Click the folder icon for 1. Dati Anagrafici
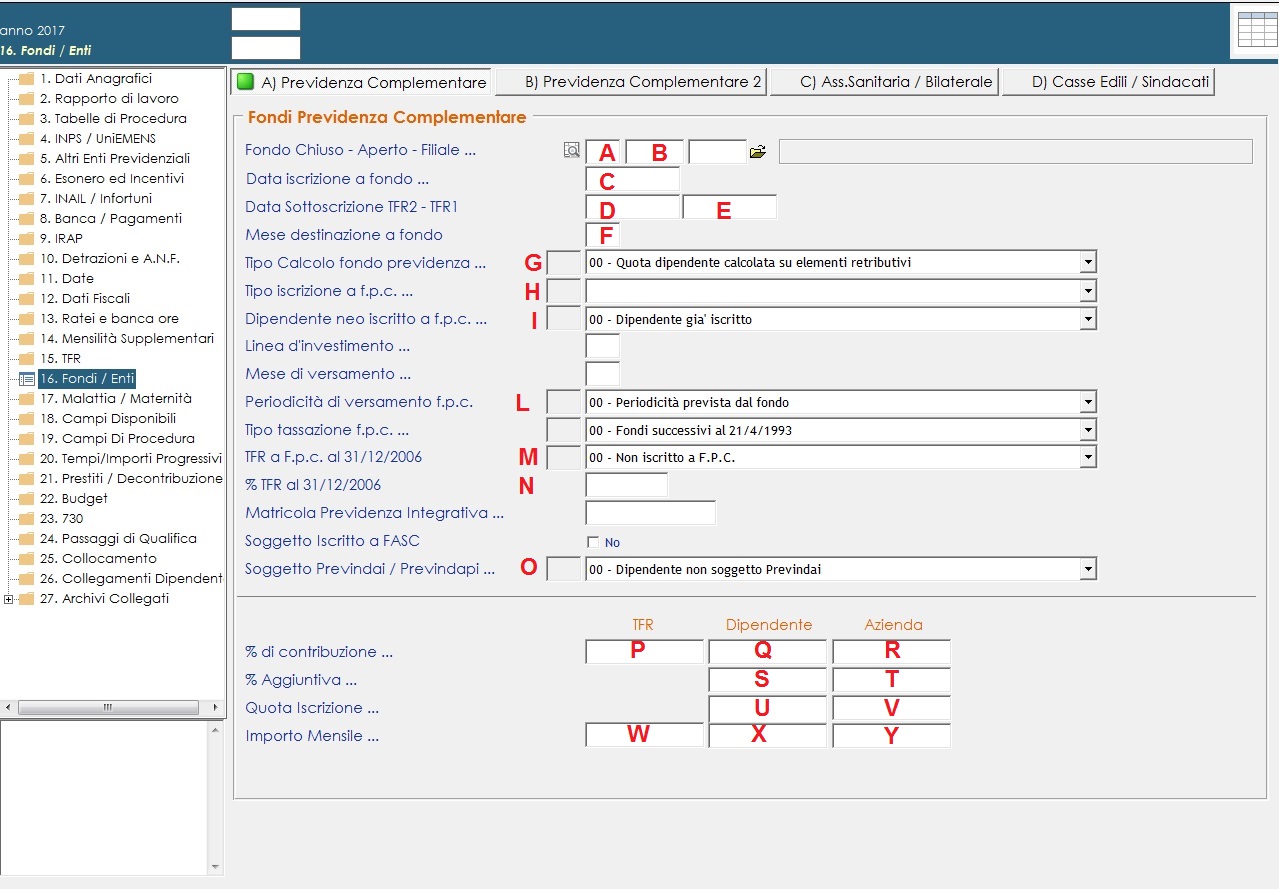This screenshot has width=1279, height=889. [26, 79]
